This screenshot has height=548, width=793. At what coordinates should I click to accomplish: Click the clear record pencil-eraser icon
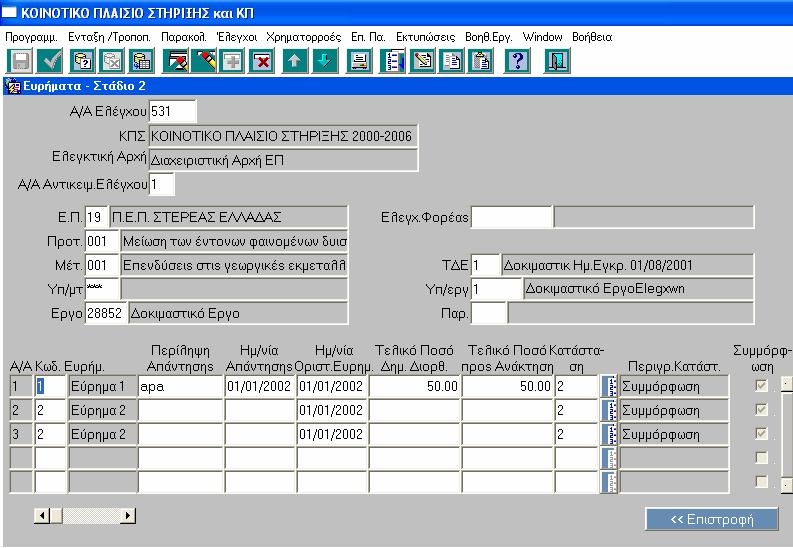coord(204,61)
